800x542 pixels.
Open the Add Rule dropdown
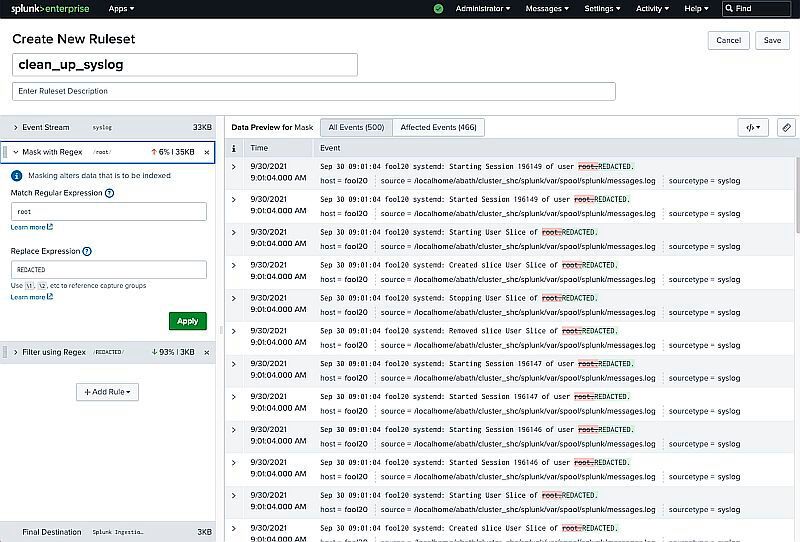click(107, 392)
